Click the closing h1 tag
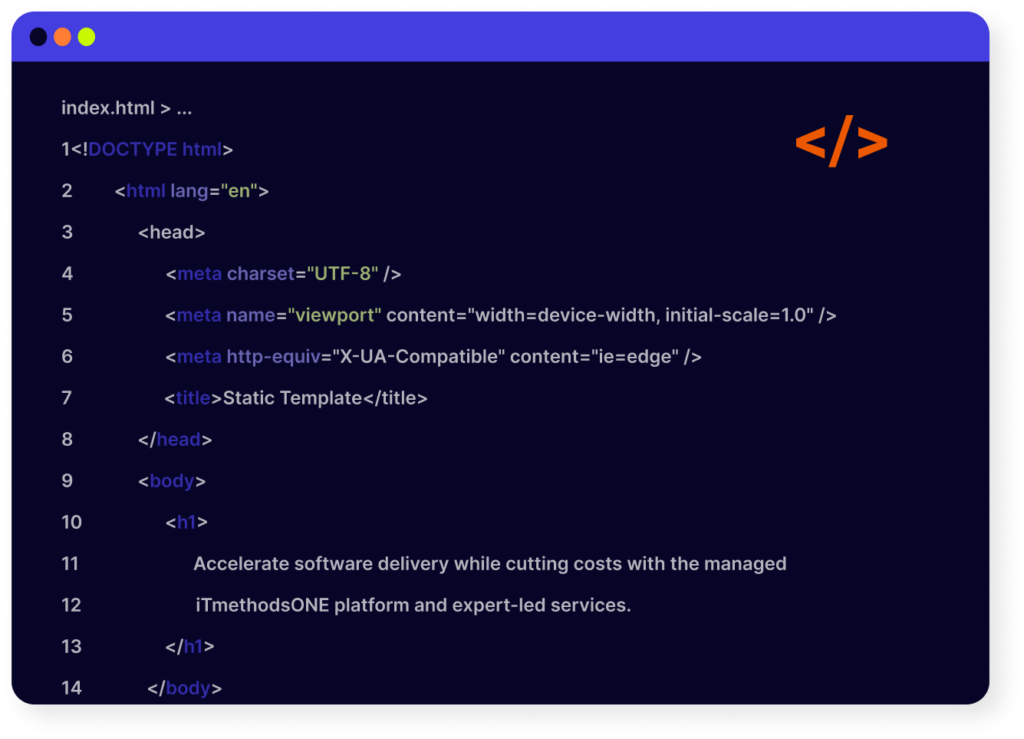1024x739 pixels. coord(190,646)
